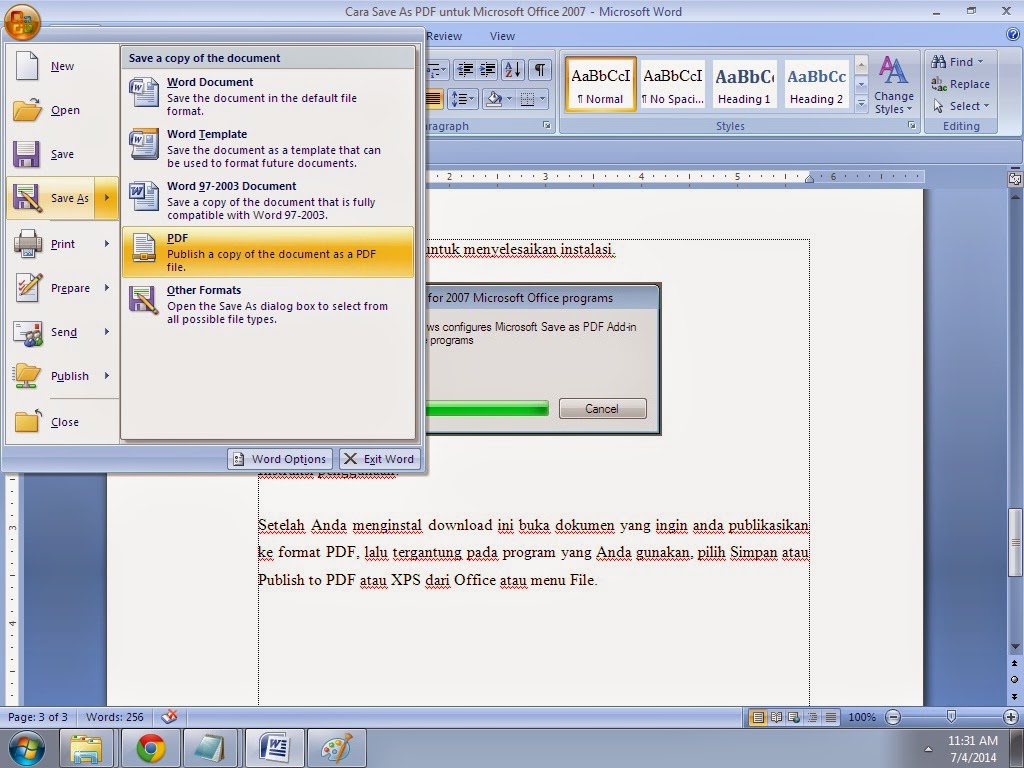Click the Decrease Indent icon
This screenshot has height=768, width=1024.
click(465, 69)
